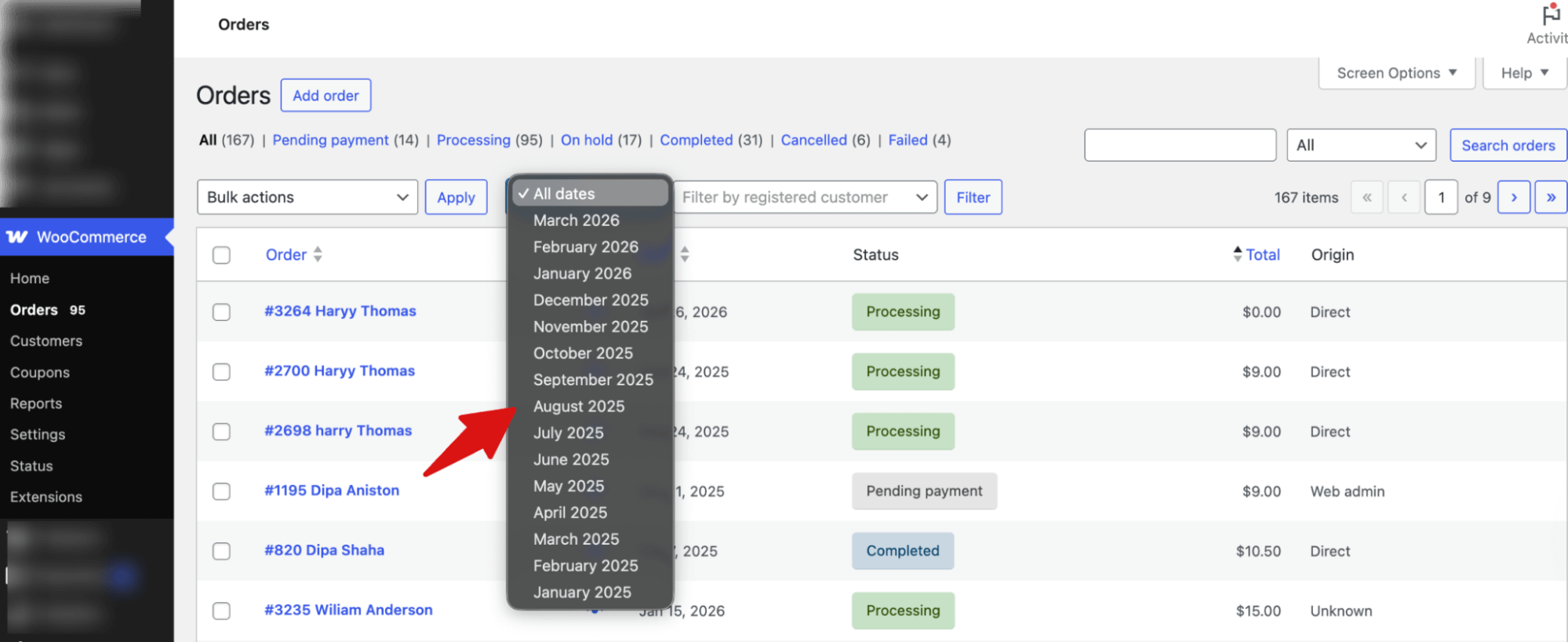This screenshot has height=642, width=1568.
Task: Select September 2025 date option
Action: (593, 380)
